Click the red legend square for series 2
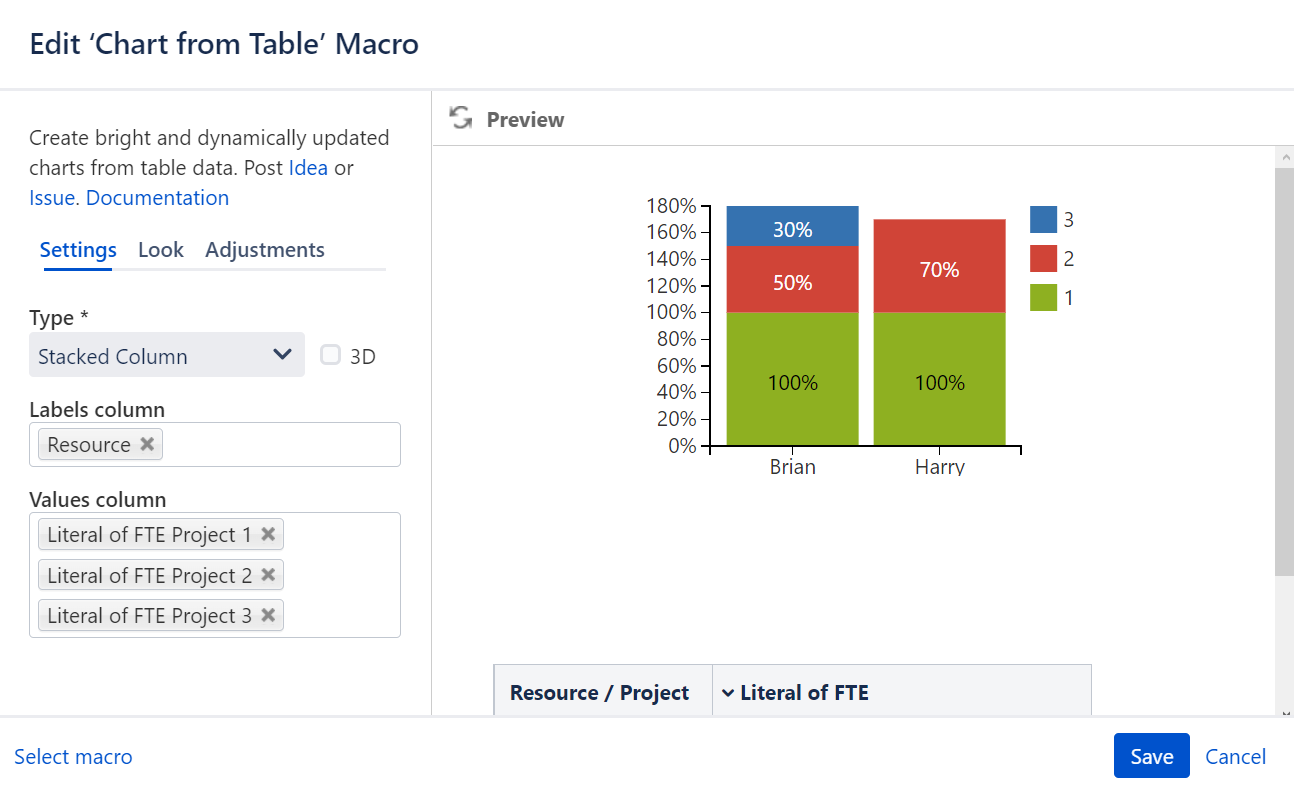The image size is (1294, 786). (x=1043, y=258)
